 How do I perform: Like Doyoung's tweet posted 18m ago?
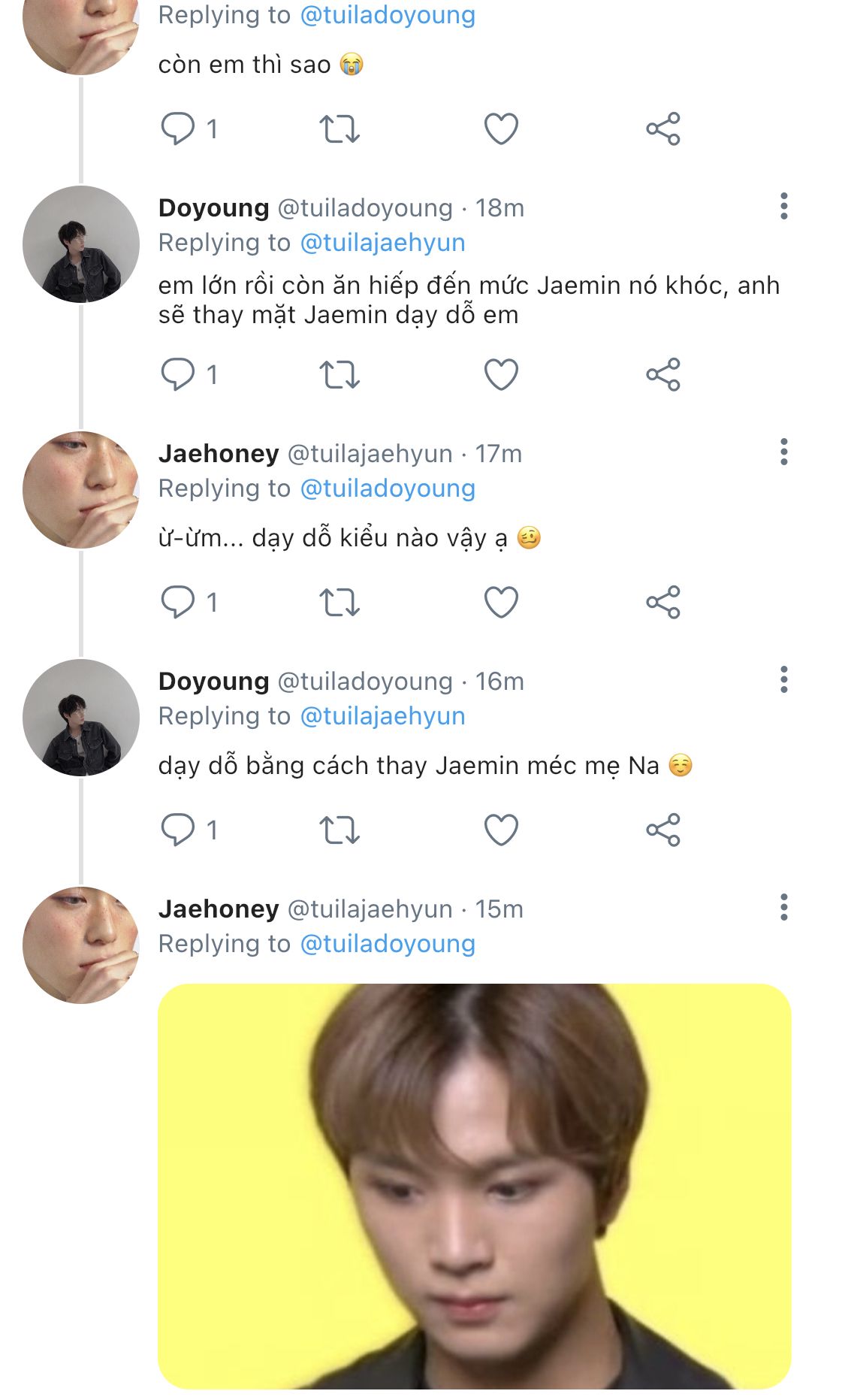click(501, 374)
